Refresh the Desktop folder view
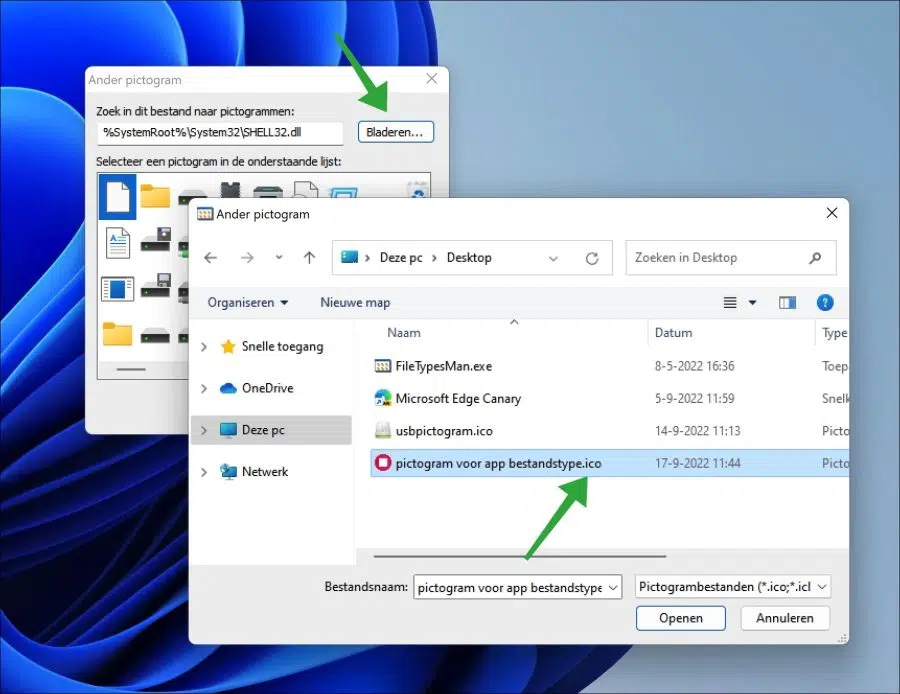The height and width of the screenshot is (694, 900). click(x=592, y=258)
